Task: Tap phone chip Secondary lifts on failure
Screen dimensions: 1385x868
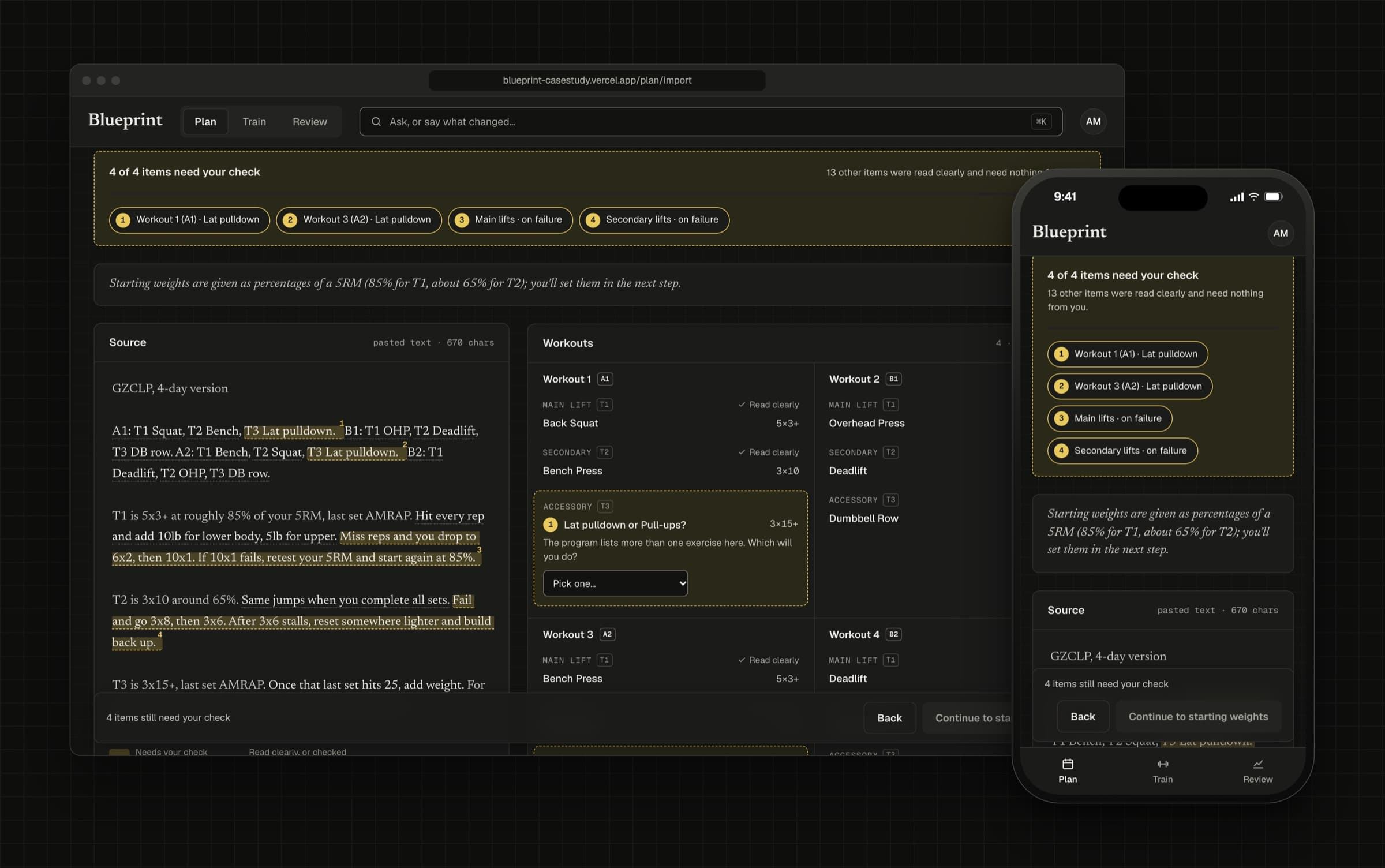Action: point(1122,451)
